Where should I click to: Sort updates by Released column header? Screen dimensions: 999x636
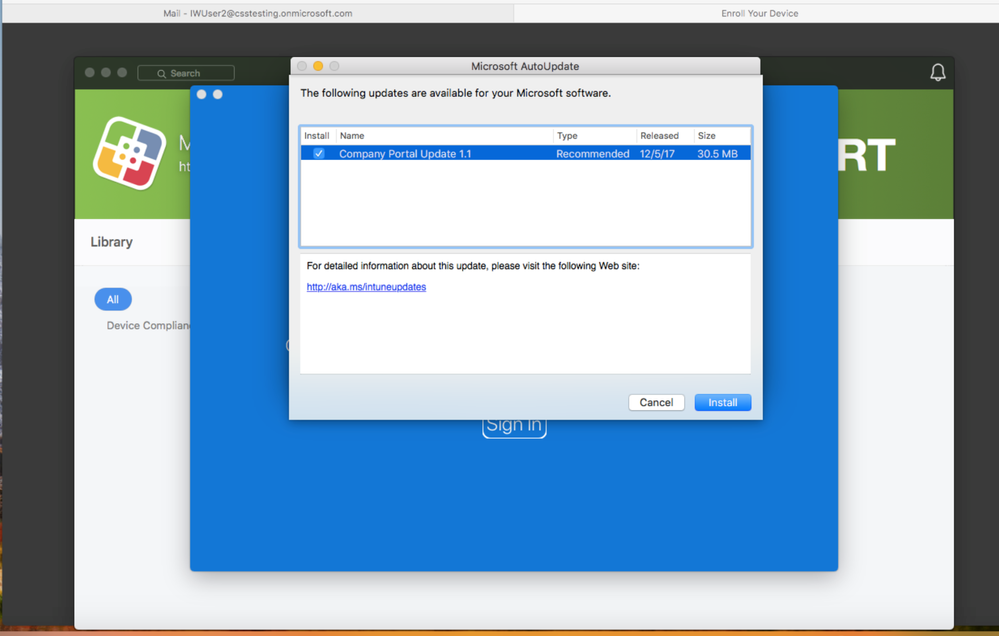click(665, 136)
